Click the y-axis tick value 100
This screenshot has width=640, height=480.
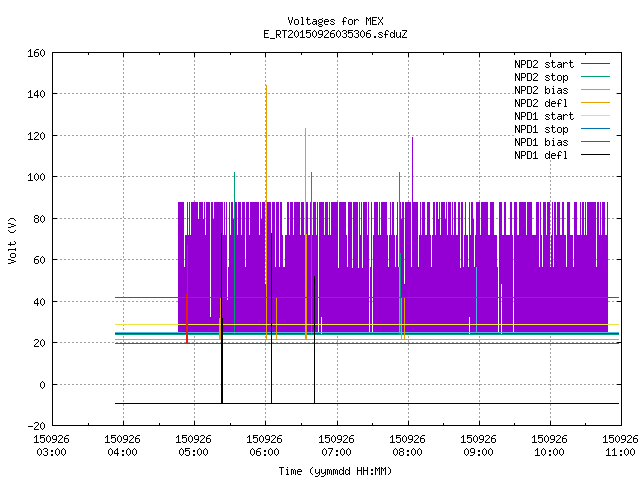tap(36, 177)
